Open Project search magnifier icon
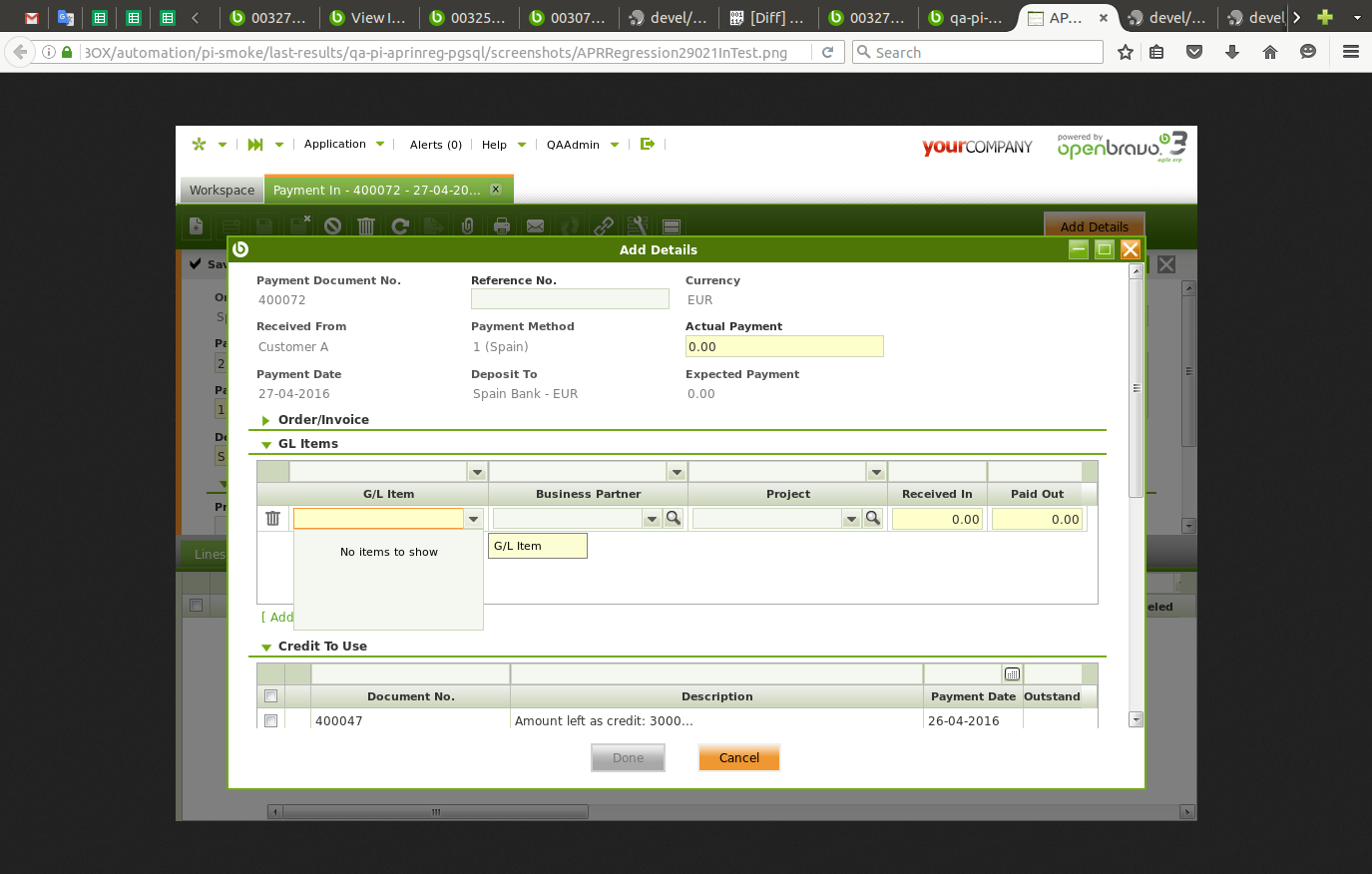The height and width of the screenshot is (874, 1372). click(x=873, y=518)
